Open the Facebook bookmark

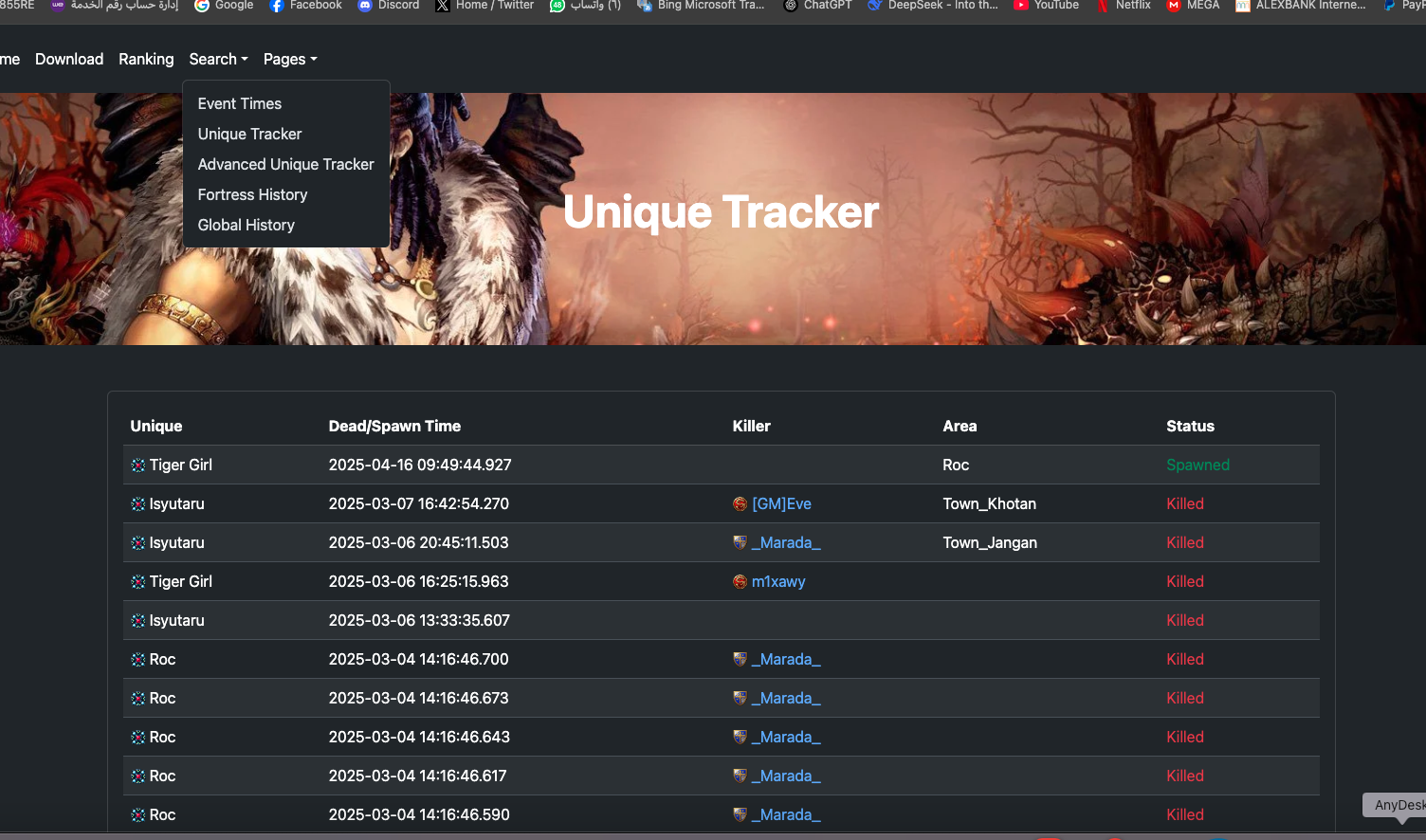coord(305,6)
